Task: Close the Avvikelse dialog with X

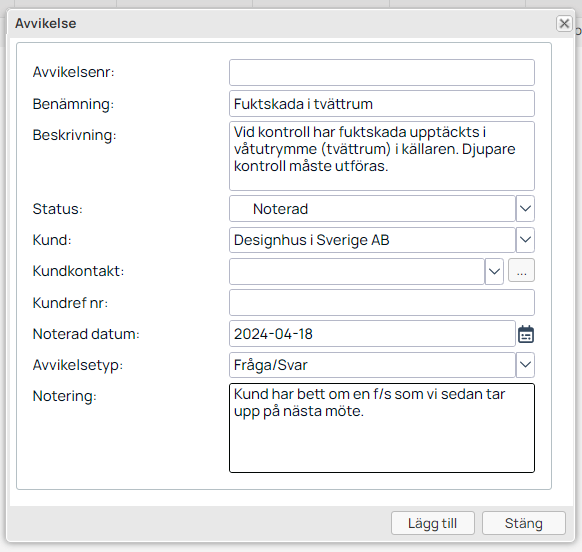Action: tap(564, 23)
